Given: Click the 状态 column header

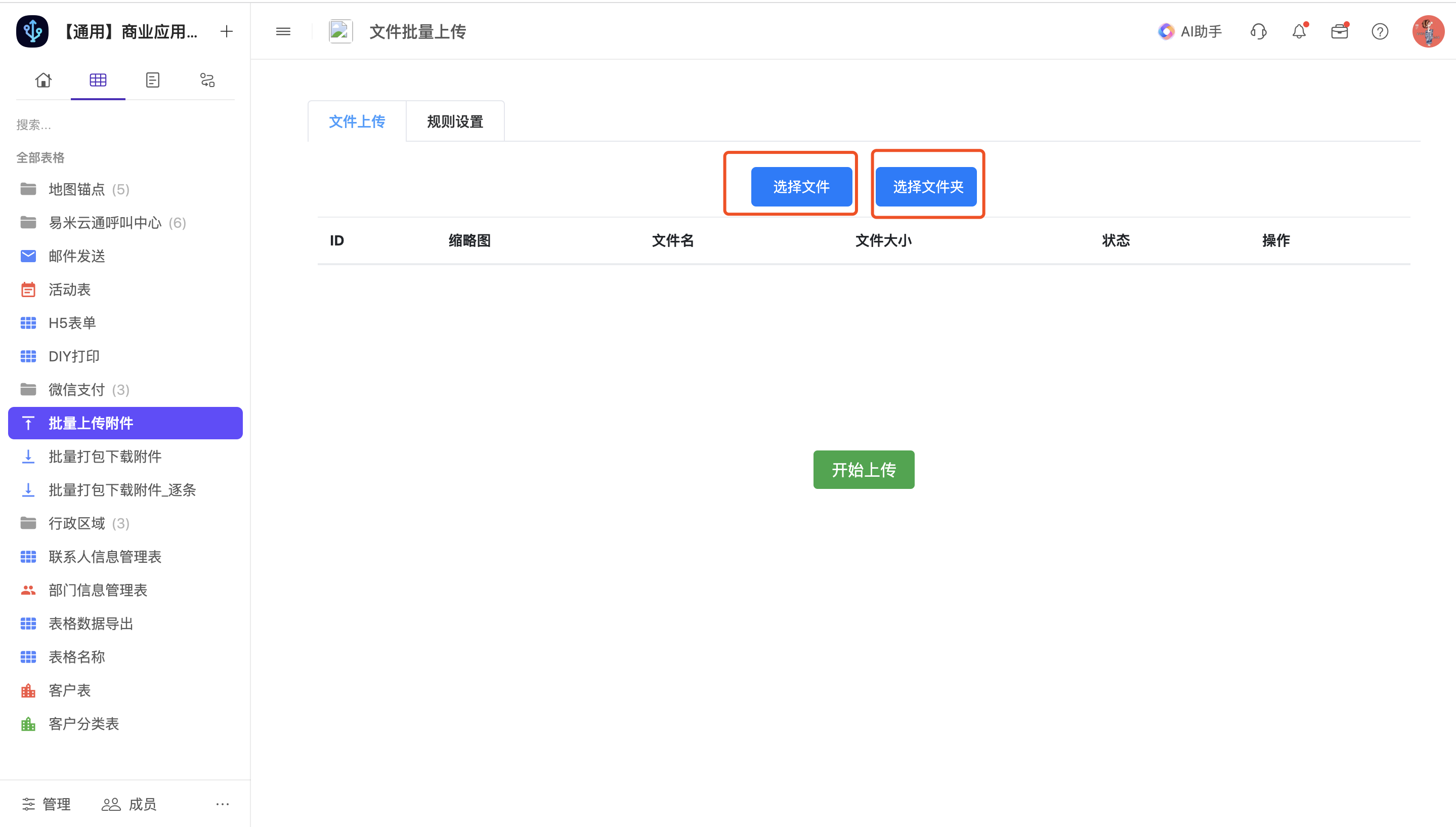Looking at the screenshot, I should coord(1116,241).
